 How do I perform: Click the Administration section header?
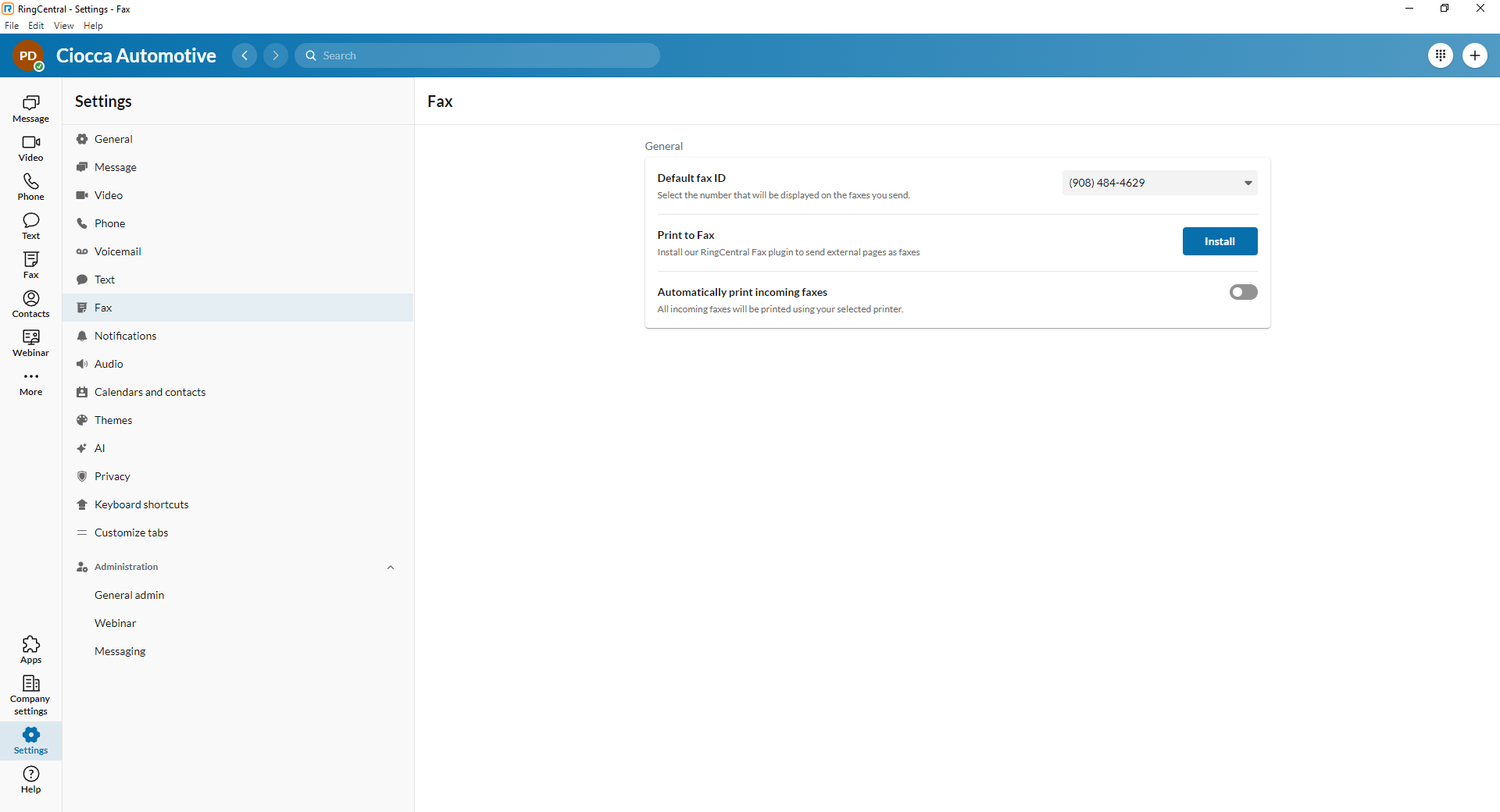tap(238, 567)
